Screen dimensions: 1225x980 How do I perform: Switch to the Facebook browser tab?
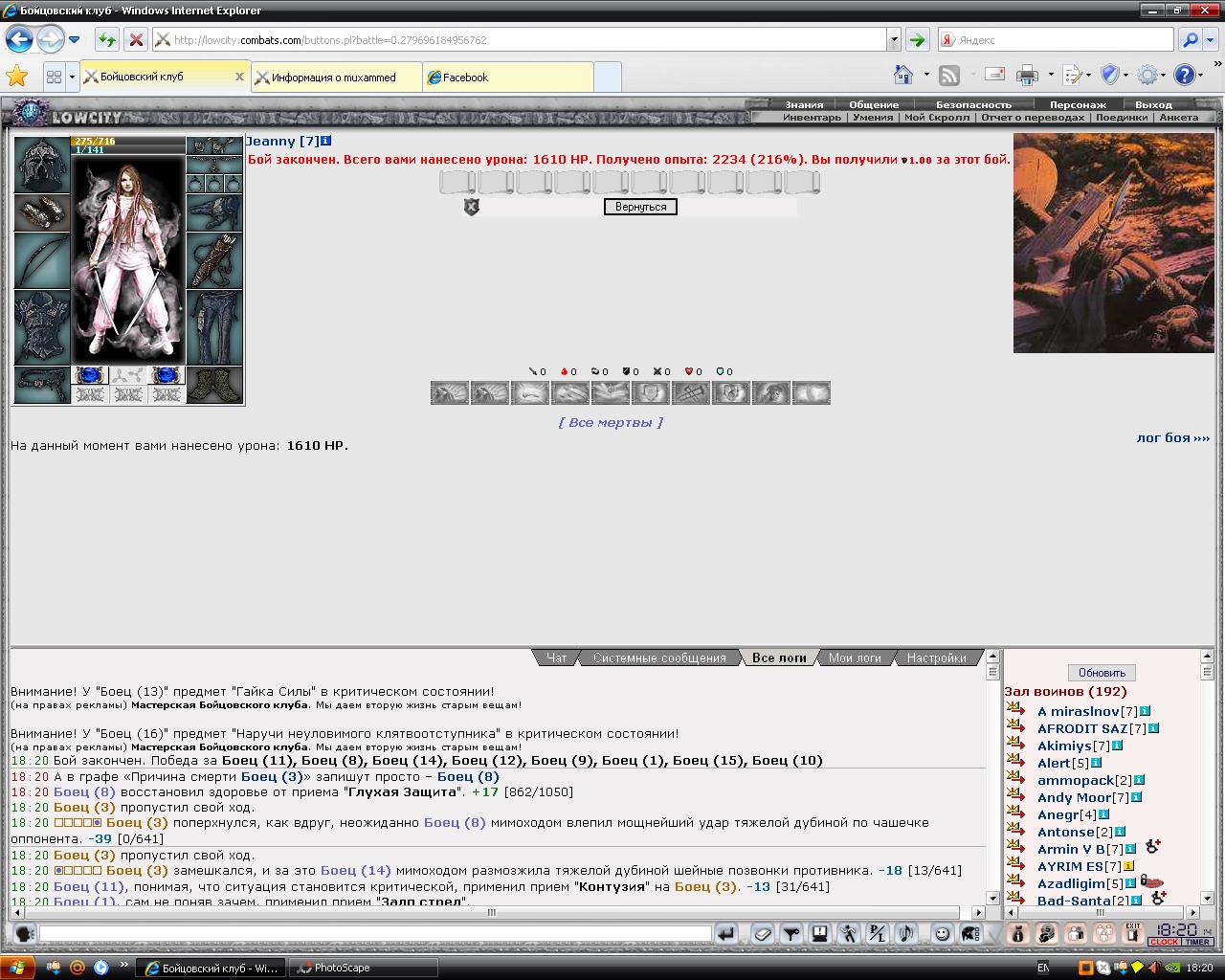coord(507,78)
